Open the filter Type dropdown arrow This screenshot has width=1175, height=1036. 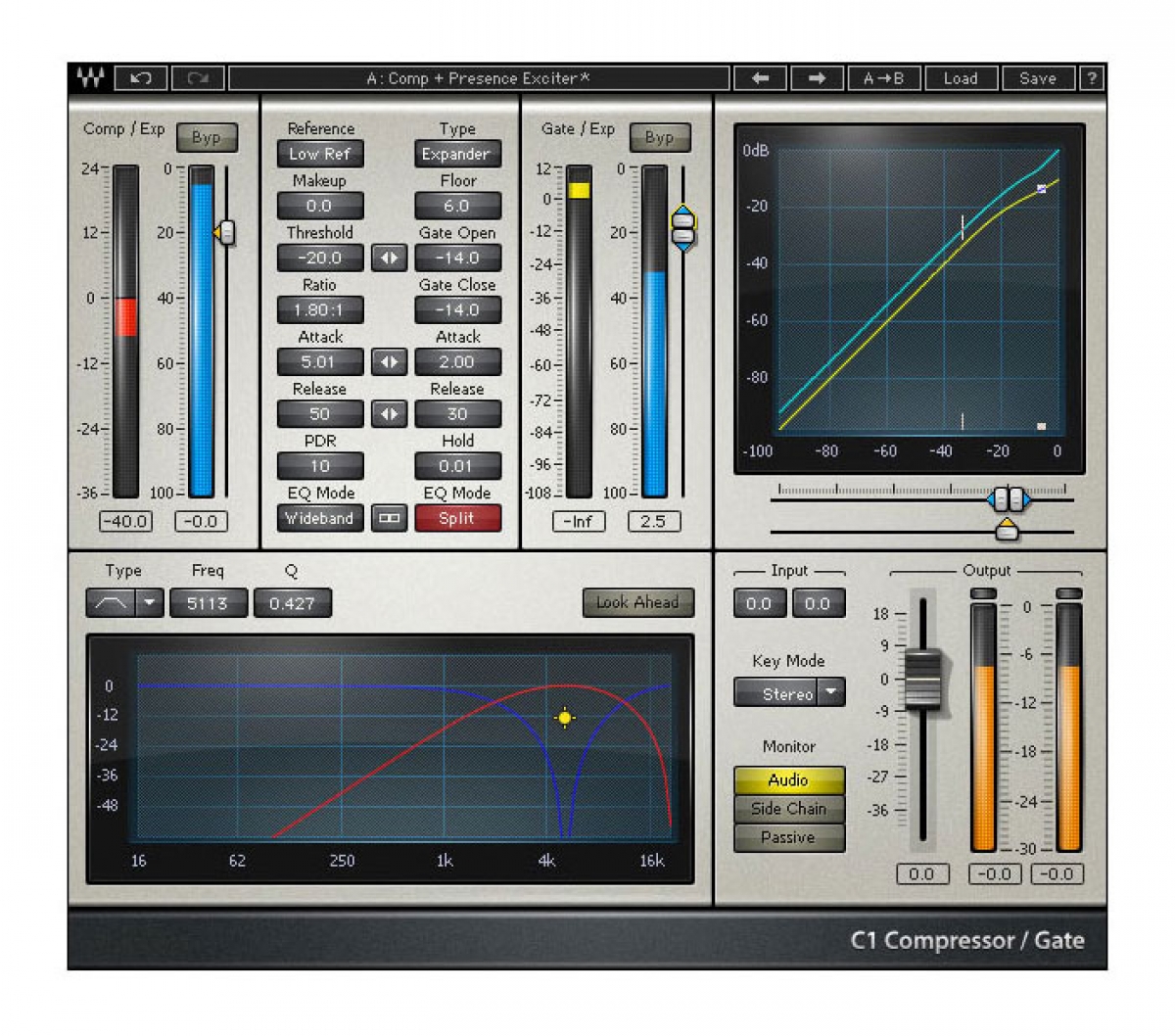[x=150, y=603]
